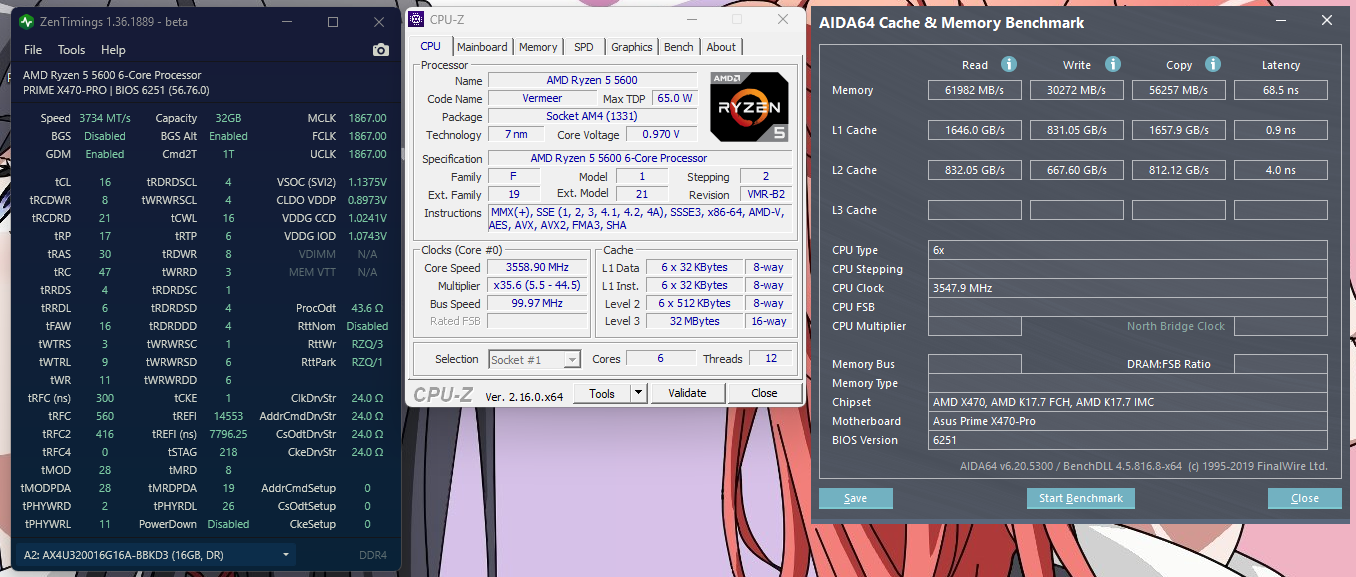Image resolution: width=1356 pixels, height=577 pixels.
Task: Open the File menu in ZenTimings
Action: 33,50
